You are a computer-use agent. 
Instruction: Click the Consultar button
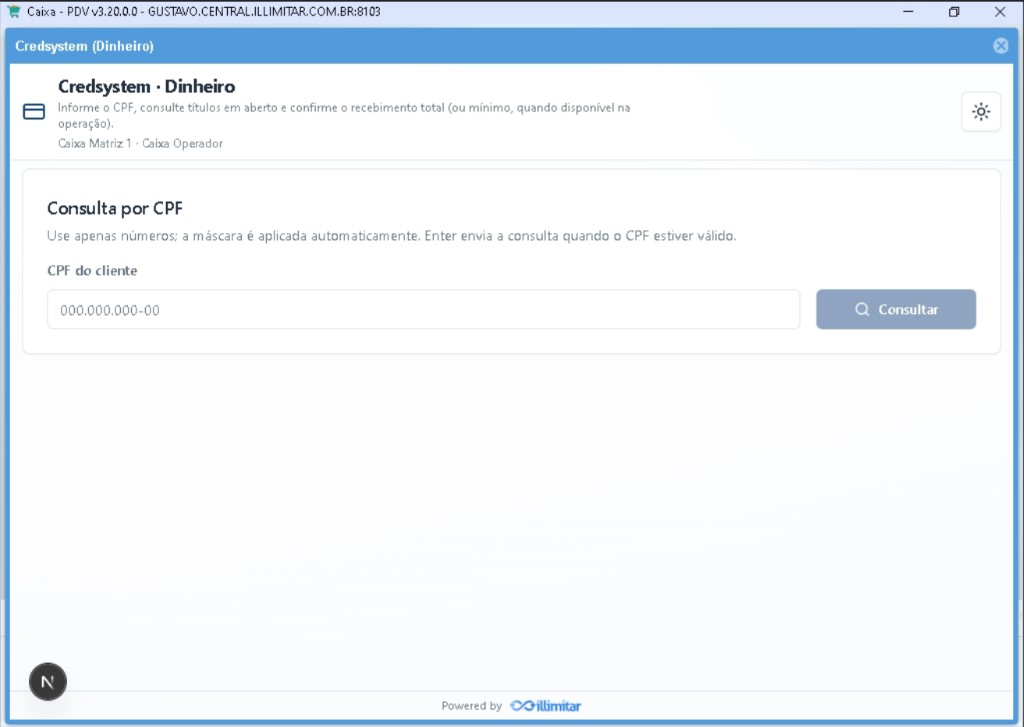[896, 310]
